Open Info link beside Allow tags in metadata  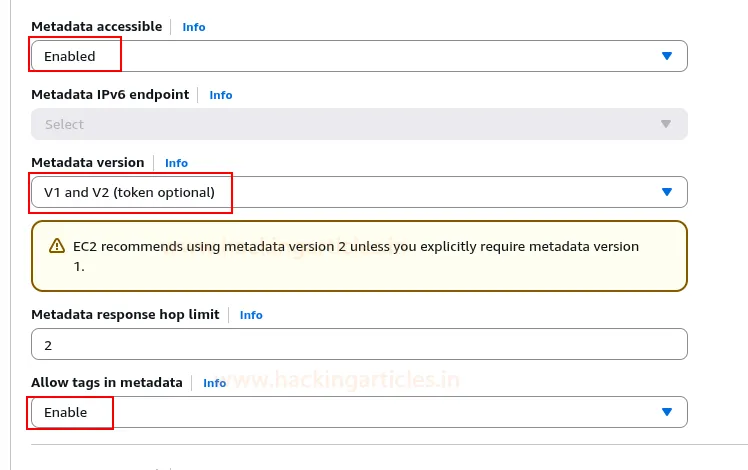coord(215,383)
